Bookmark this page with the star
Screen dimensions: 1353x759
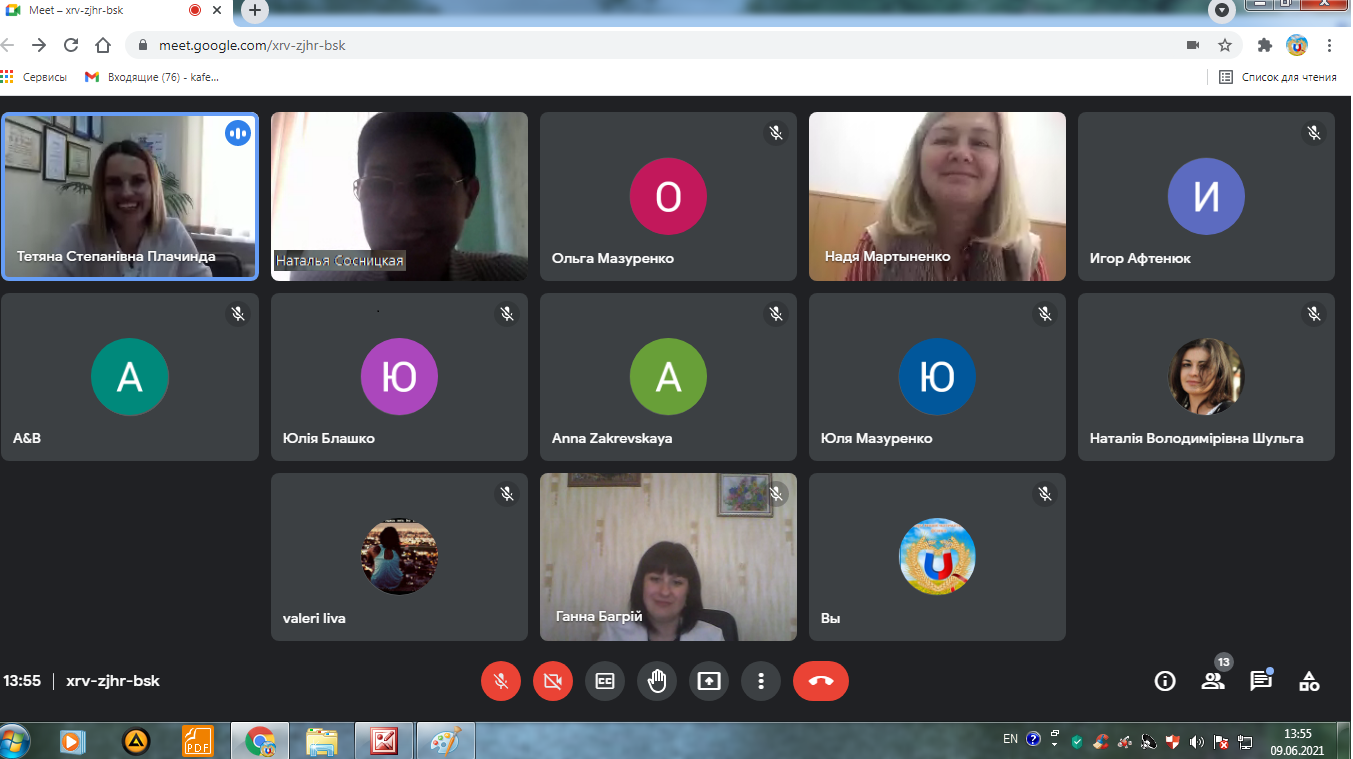pos(1225,45)
